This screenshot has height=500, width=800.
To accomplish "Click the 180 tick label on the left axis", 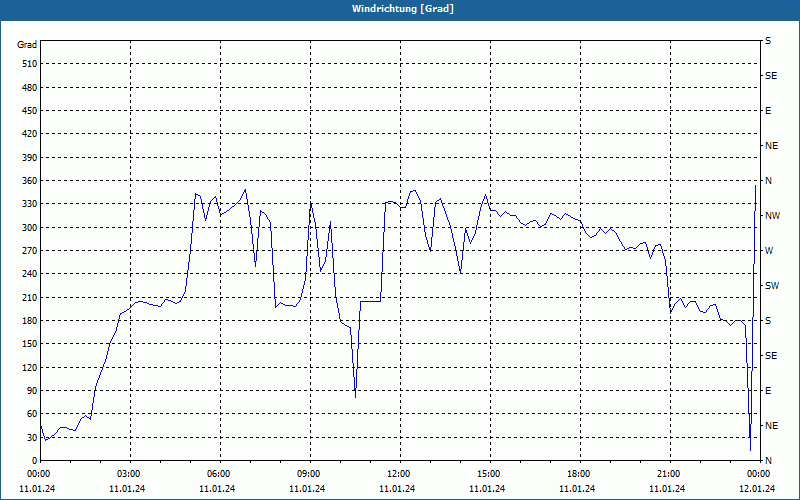I will [x=30, y=321].
